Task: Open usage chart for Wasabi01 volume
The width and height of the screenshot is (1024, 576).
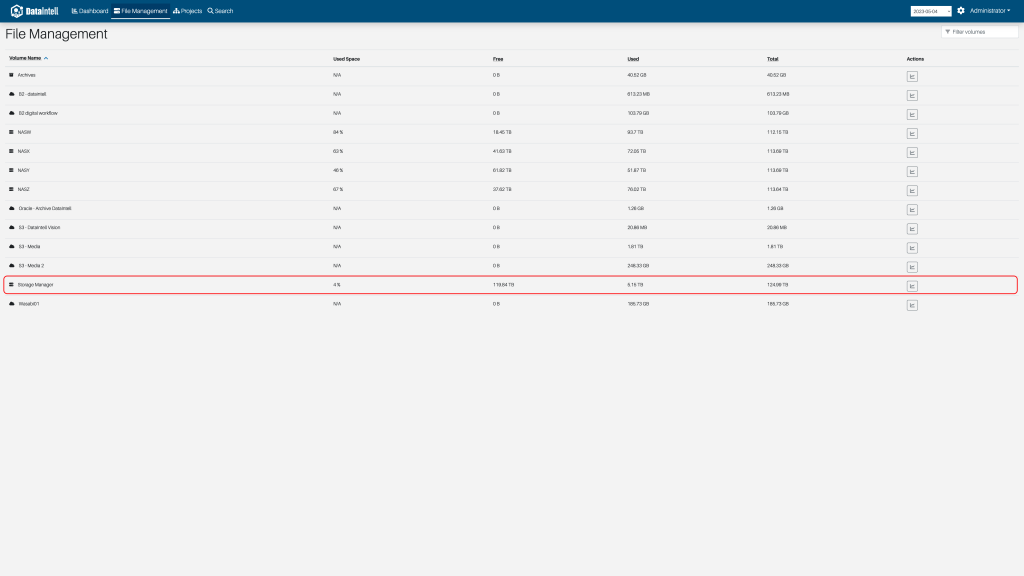Action: point(912,305)
